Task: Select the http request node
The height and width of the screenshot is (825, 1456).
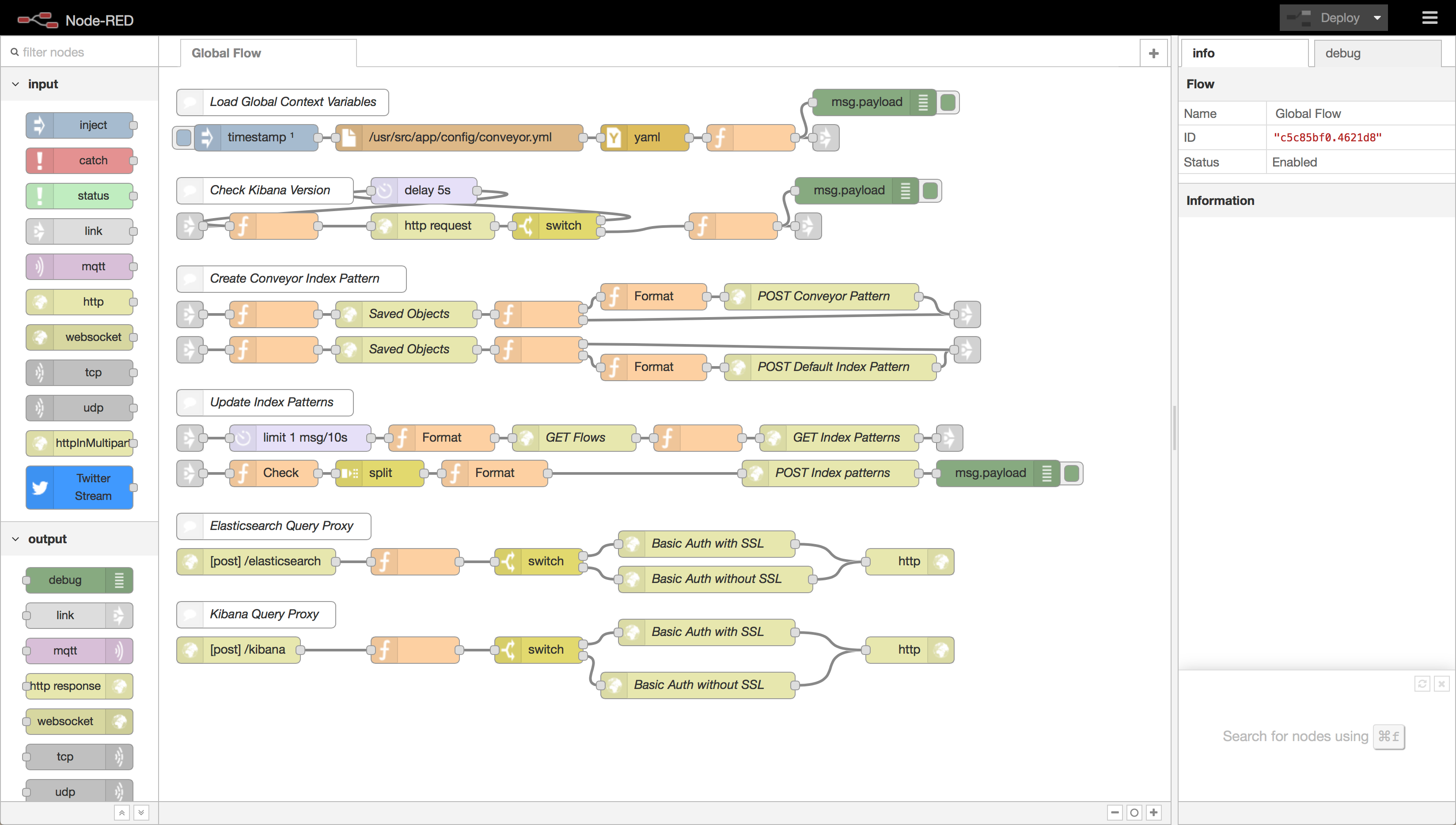Action: point(433,226)
